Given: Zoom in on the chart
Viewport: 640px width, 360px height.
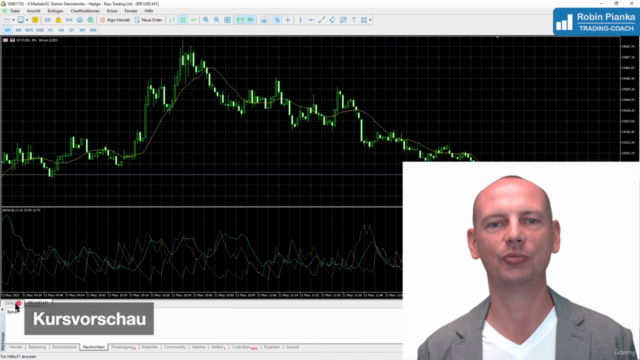Looking at the screenshot, I should tap(206, 20).
